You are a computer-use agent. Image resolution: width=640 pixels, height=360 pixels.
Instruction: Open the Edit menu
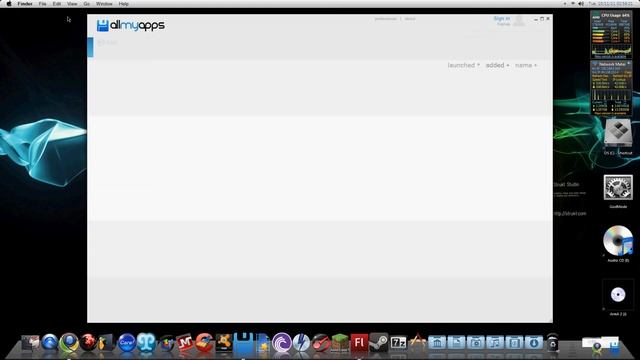pos(57,4)
